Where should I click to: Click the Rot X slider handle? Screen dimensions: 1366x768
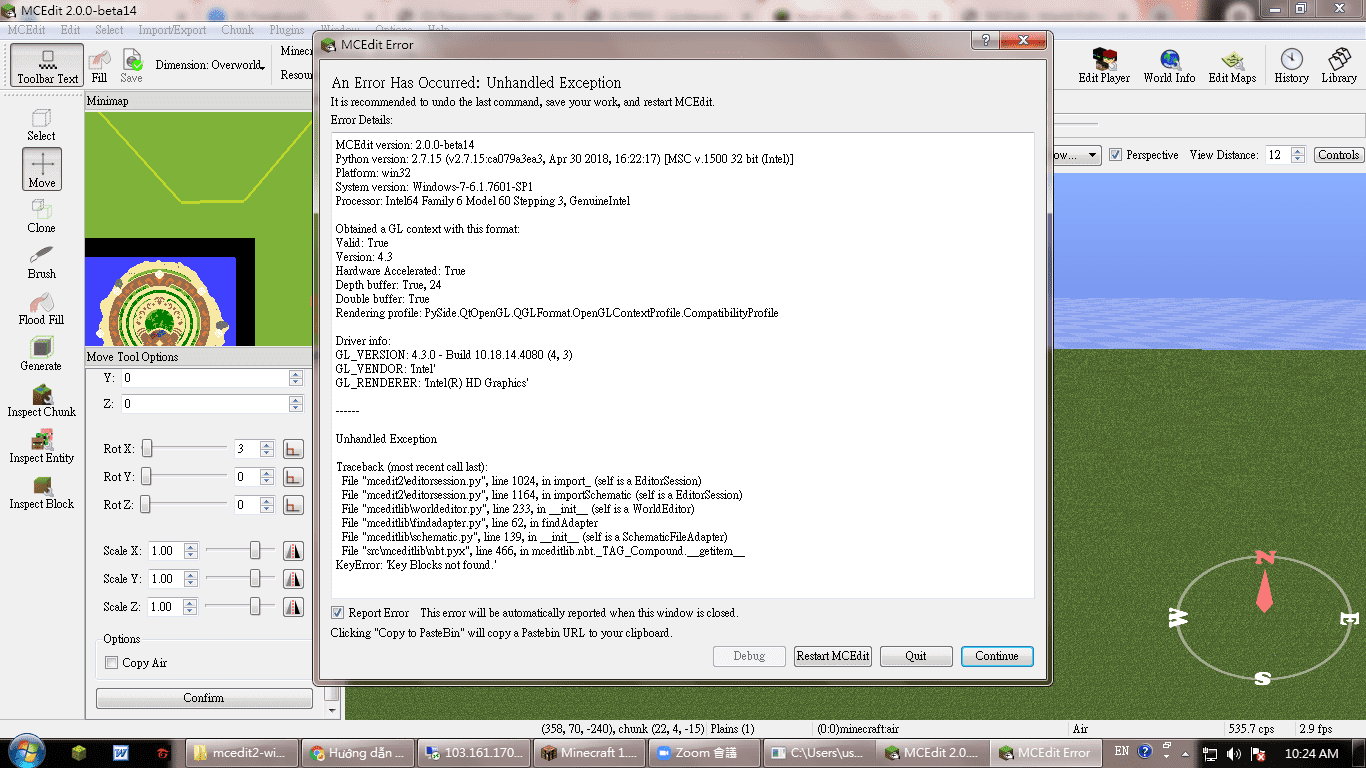click(x=146, y=449)
